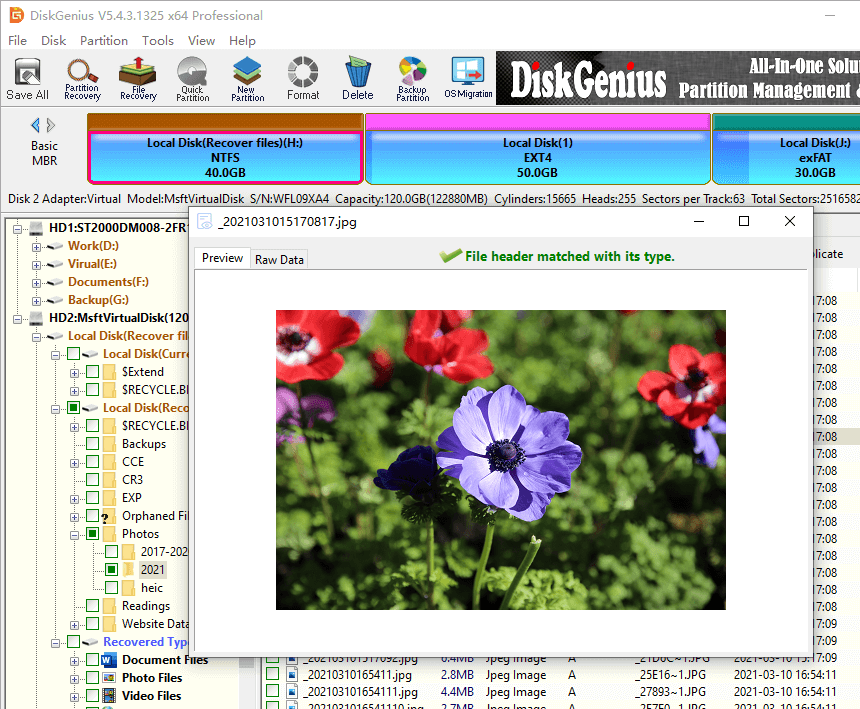Select the EXT4 Local Disk(1) partition bar
The image size is (860, 709).
coord(538,155)
